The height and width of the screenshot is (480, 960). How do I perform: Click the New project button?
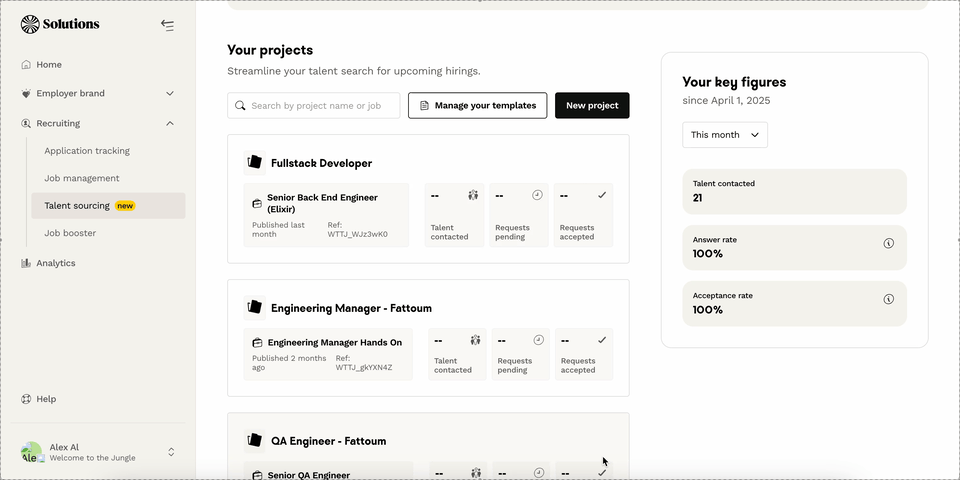tap(592, 105)
